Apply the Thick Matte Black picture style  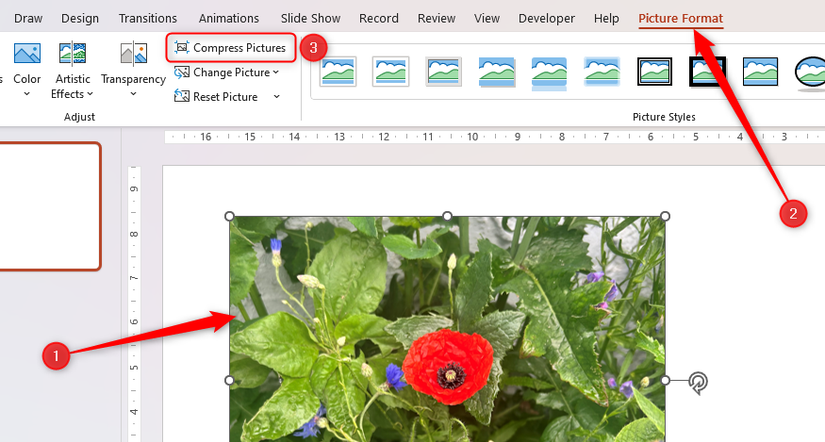point(708,72)
